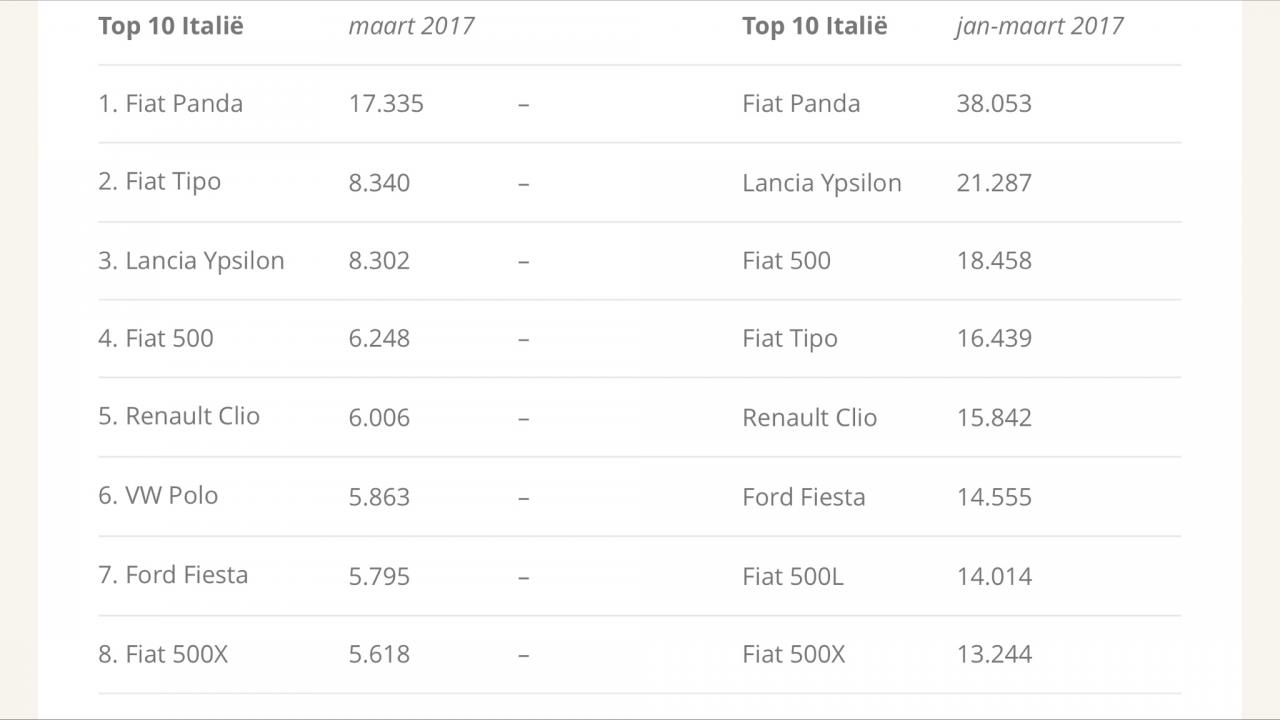
Task: Click the 14.555 Ford Fiesta figure
Action: click(x=994, y=497)
